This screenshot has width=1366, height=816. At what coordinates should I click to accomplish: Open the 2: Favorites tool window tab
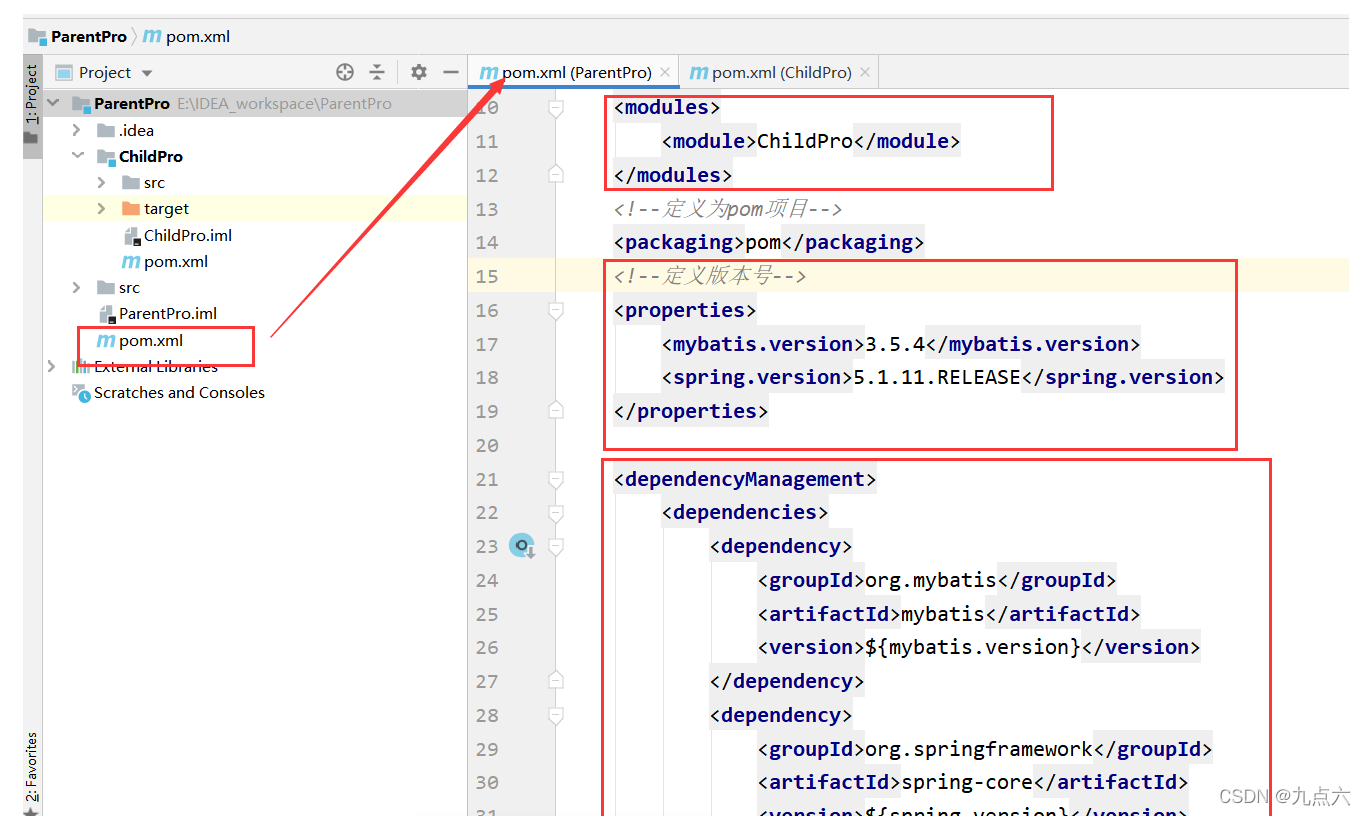[32, 768]
